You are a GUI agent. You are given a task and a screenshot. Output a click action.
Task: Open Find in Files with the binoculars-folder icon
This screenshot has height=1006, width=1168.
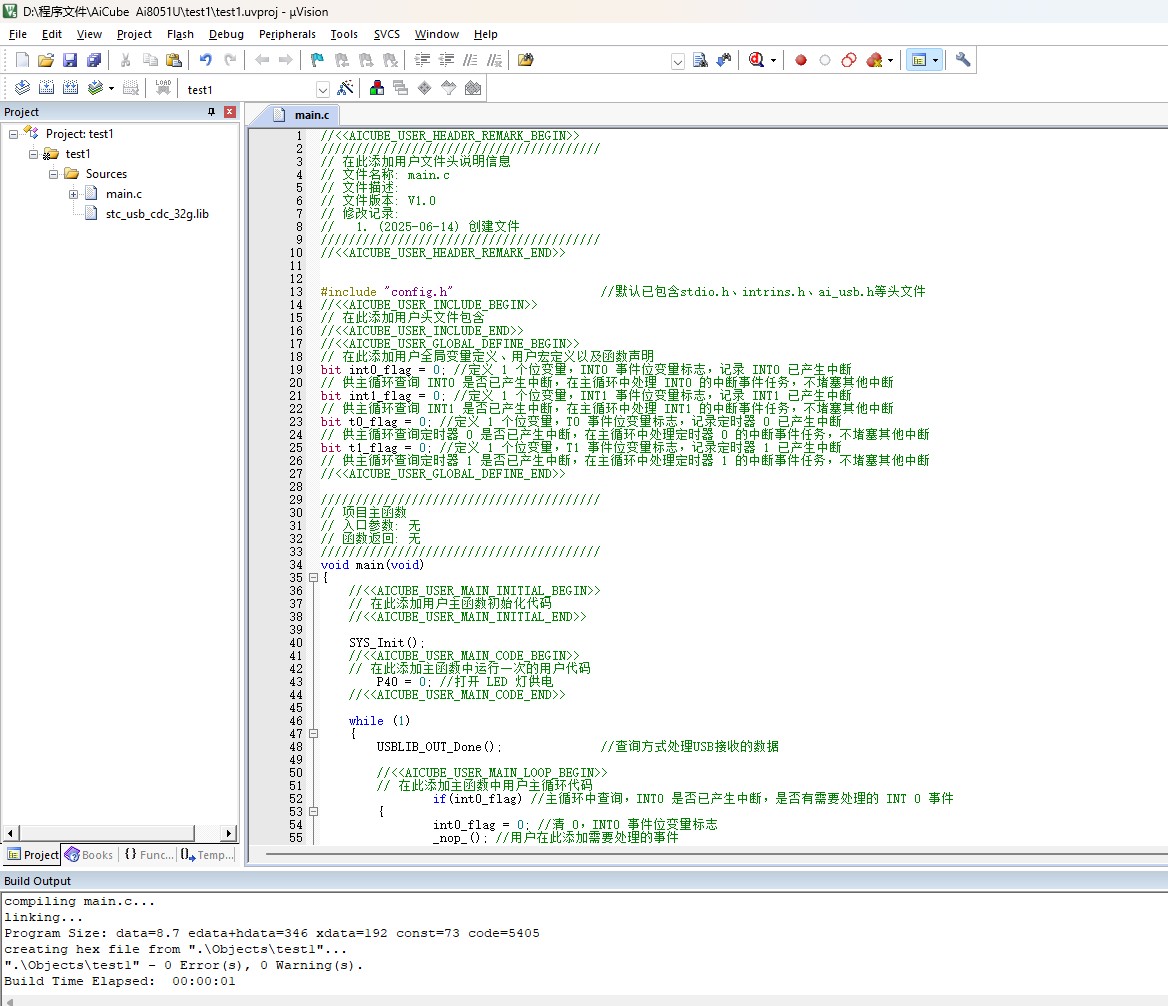(x=526, y=60)
